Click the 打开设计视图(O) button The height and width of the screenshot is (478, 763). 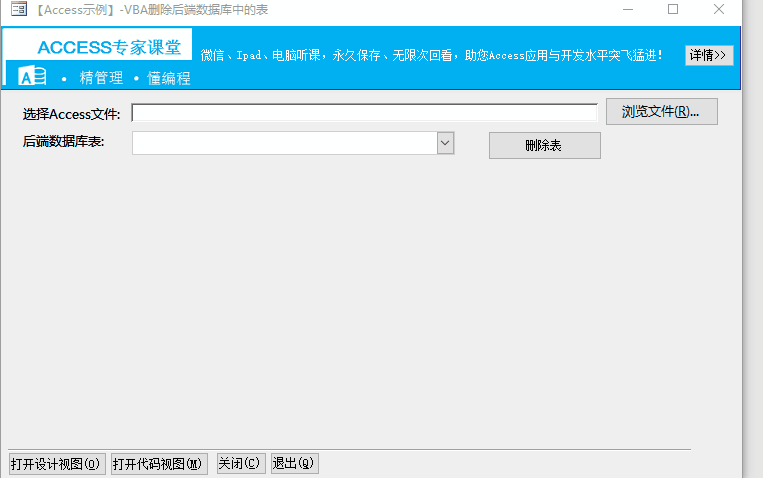(x=57, y=463)
